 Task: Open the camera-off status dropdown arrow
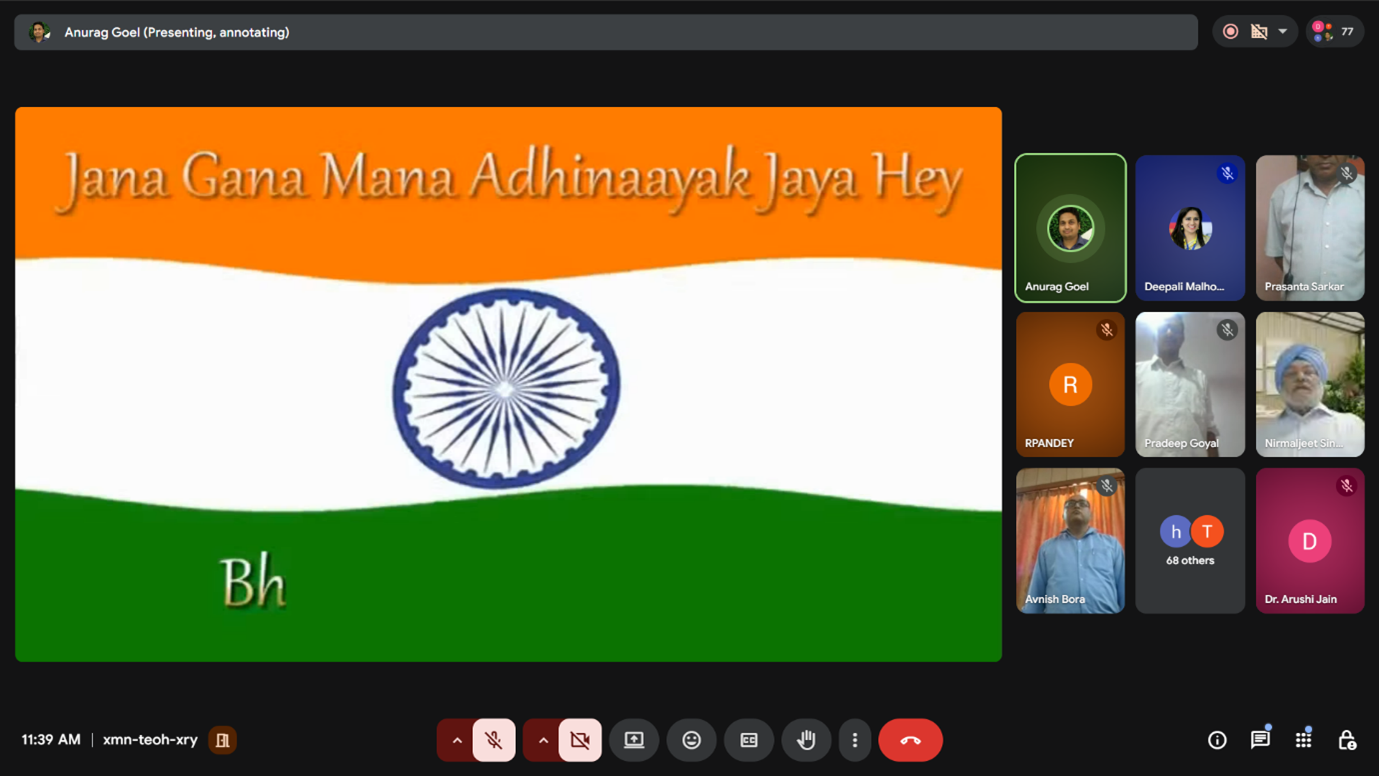1283,32
